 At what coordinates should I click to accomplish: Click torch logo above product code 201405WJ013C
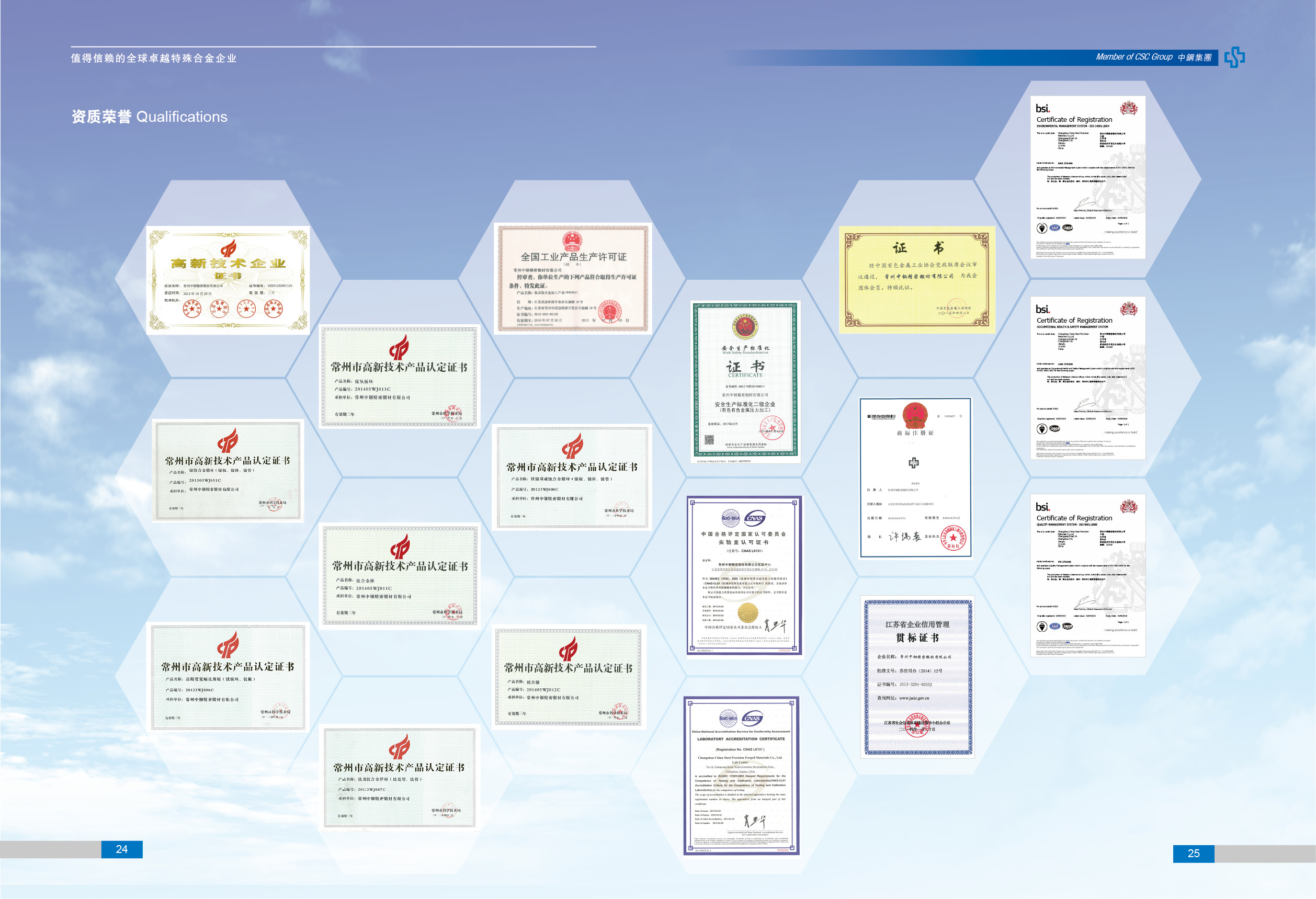click(x=399, y=347)
